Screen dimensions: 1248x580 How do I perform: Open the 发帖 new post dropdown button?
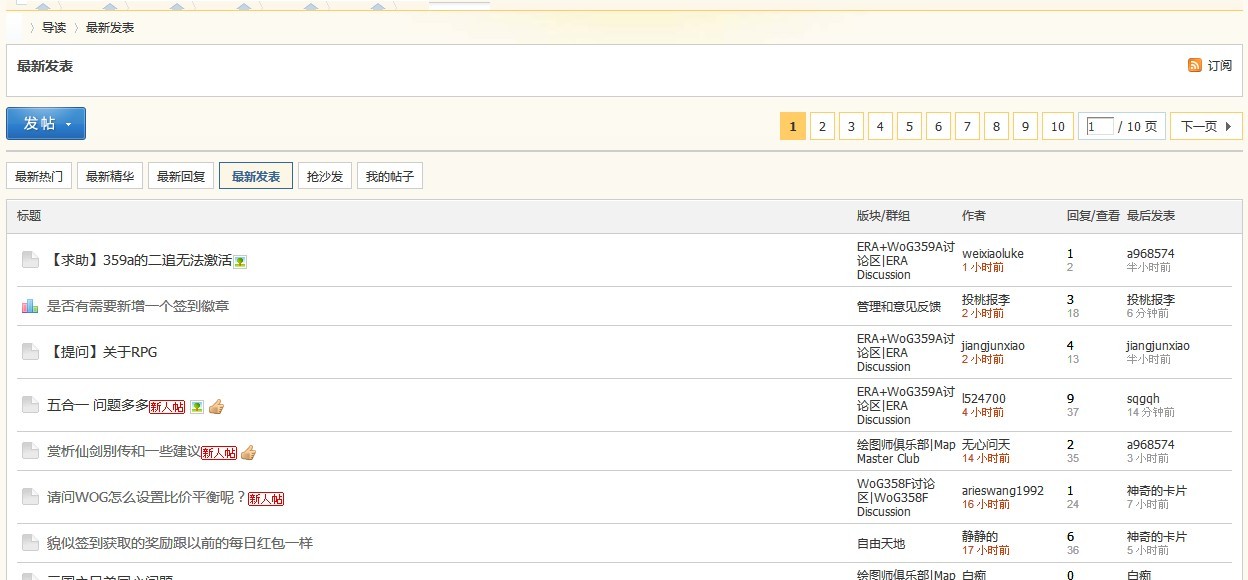(46, 123)
